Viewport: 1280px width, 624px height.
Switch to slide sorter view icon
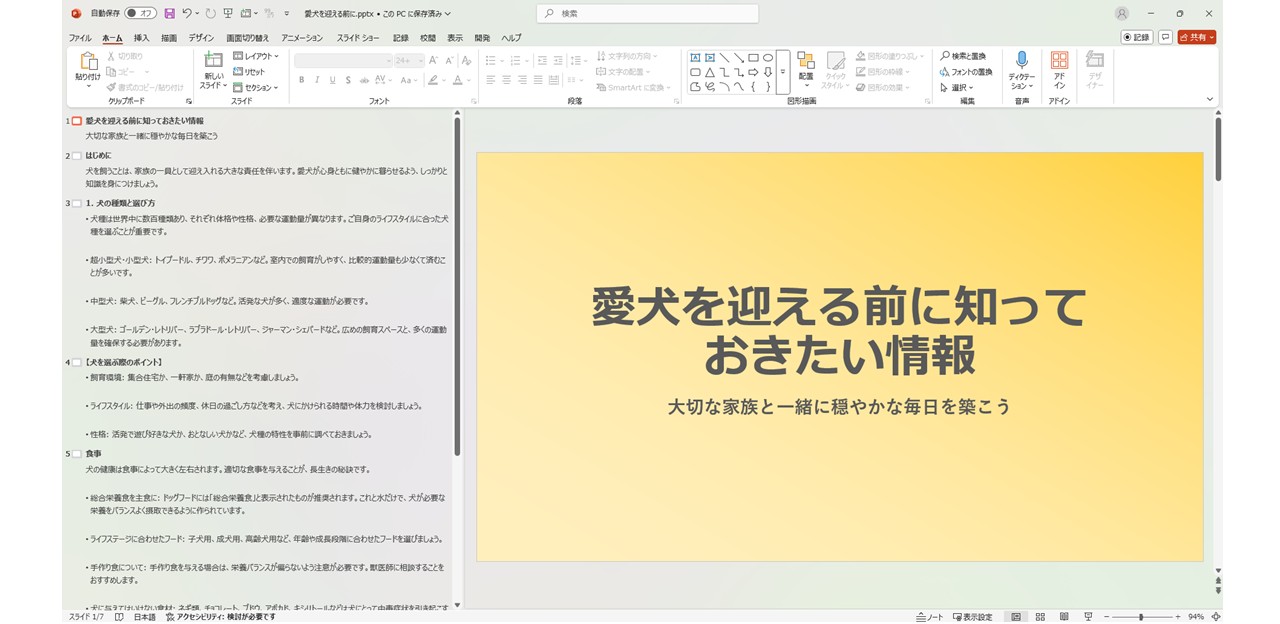tap(1040, 617)
